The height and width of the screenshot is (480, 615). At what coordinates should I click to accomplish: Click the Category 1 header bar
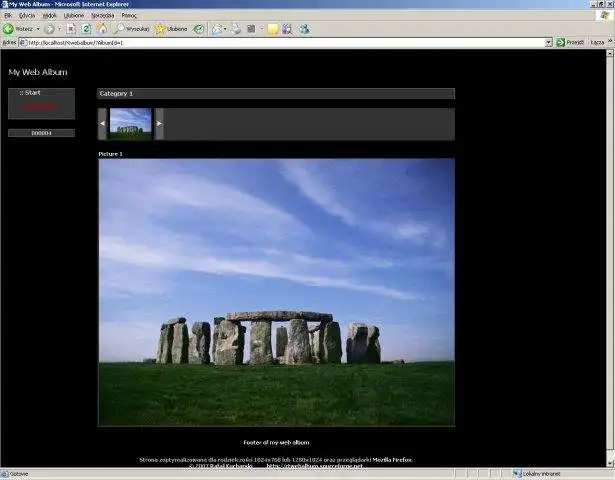[x=276, y=94]
